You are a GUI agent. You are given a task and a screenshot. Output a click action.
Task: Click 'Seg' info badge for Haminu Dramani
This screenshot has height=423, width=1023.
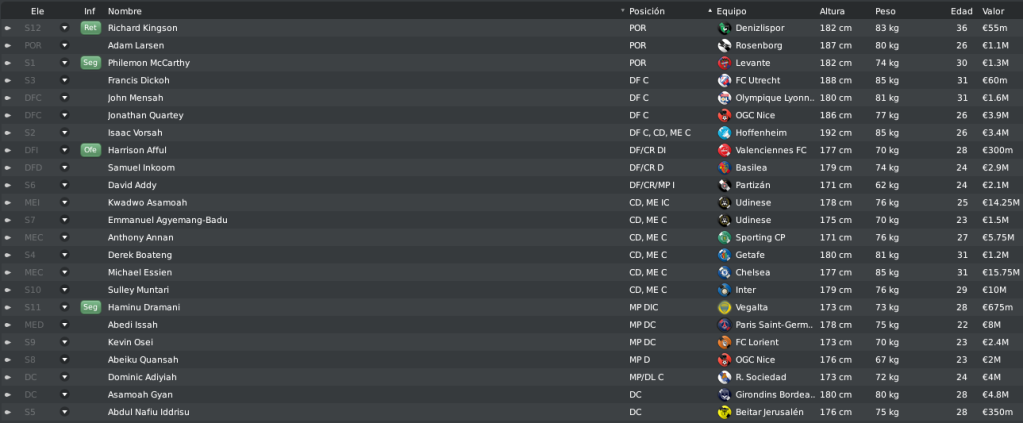click(91, 307)
